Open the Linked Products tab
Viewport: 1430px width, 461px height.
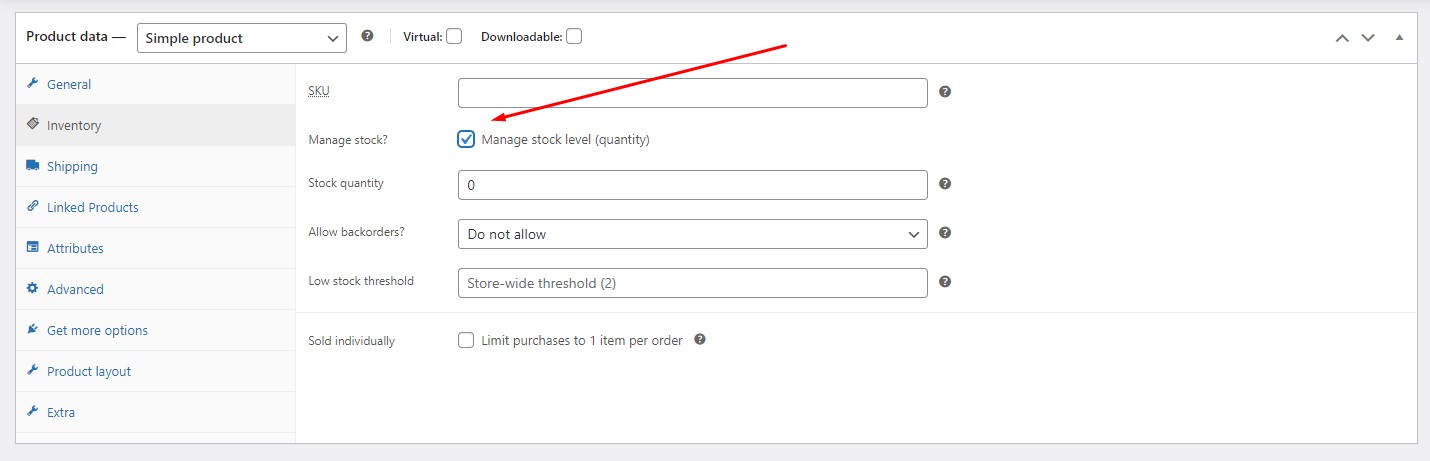click(92, 207)
